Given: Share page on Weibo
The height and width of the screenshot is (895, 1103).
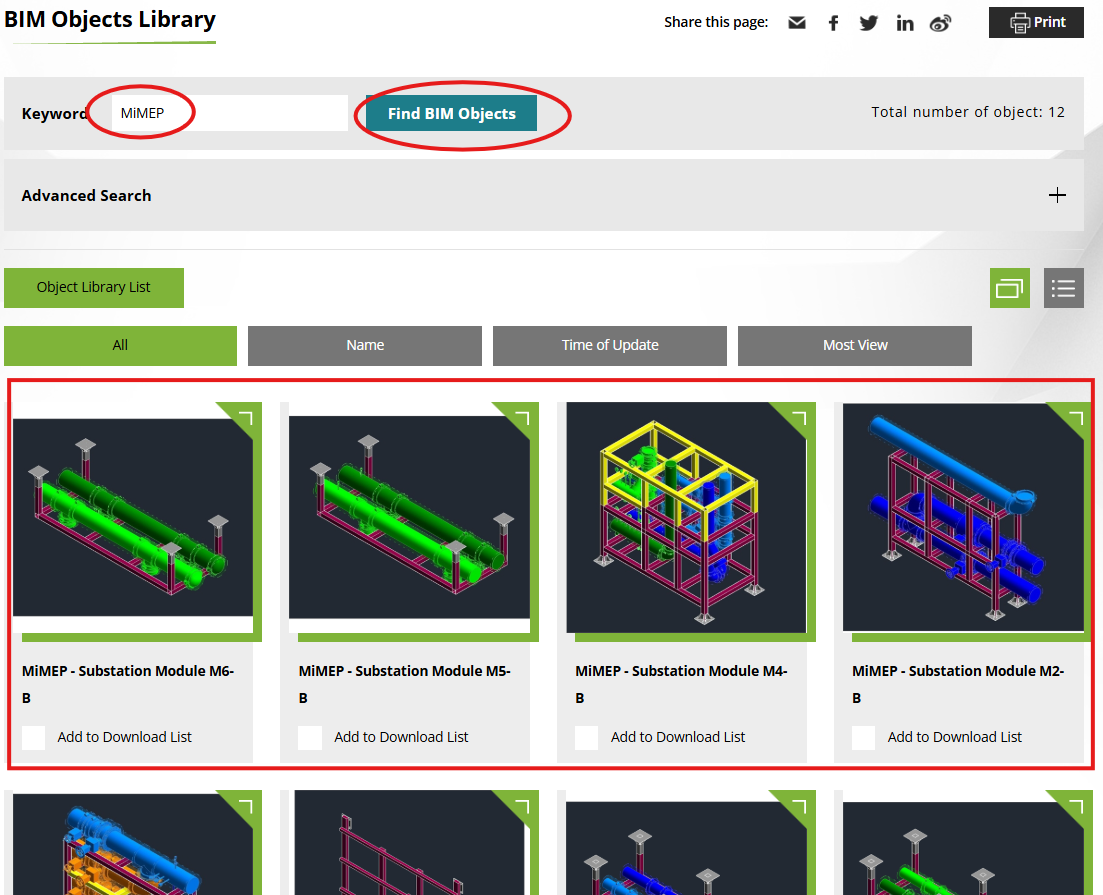Looking at the screenshot, I should (941, 23).
